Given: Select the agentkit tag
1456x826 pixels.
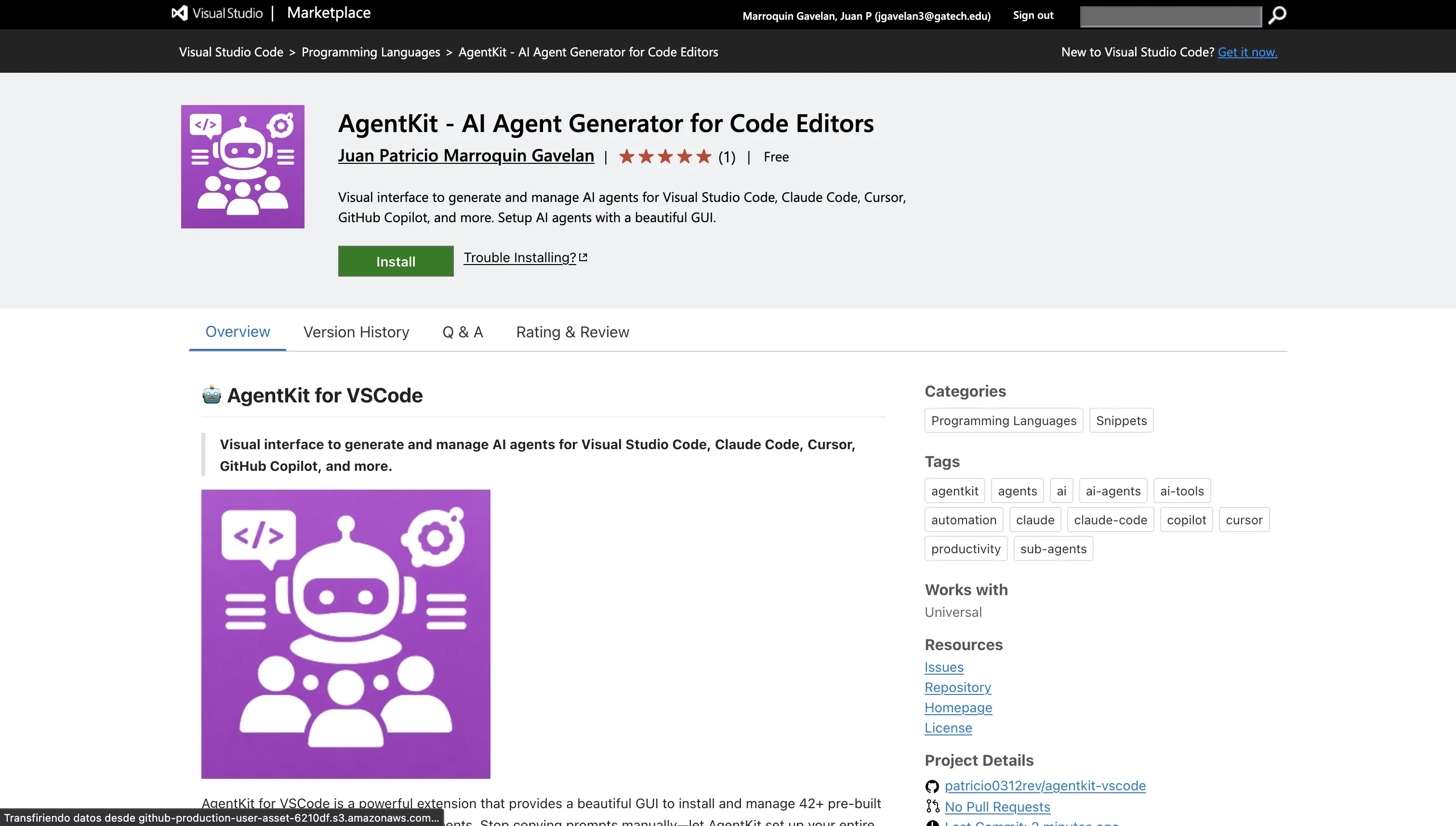Looking at the screenshot, I should coord(954,491).
